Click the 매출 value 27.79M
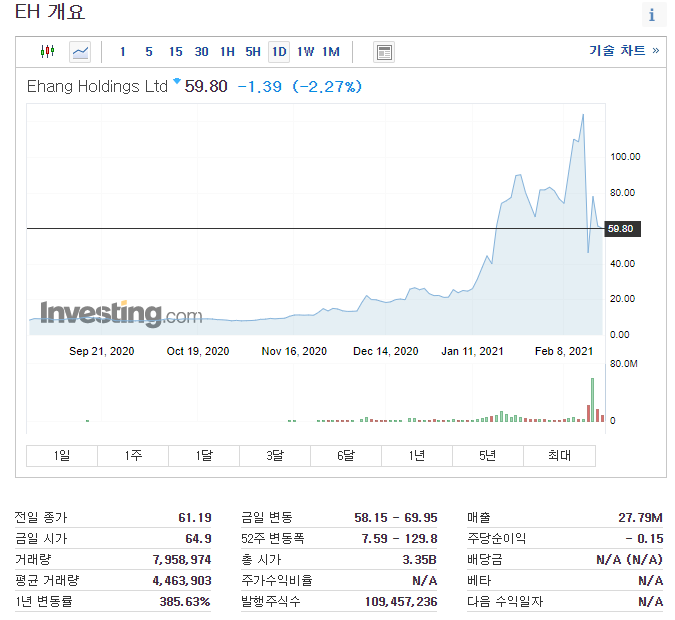 [641, 518]
